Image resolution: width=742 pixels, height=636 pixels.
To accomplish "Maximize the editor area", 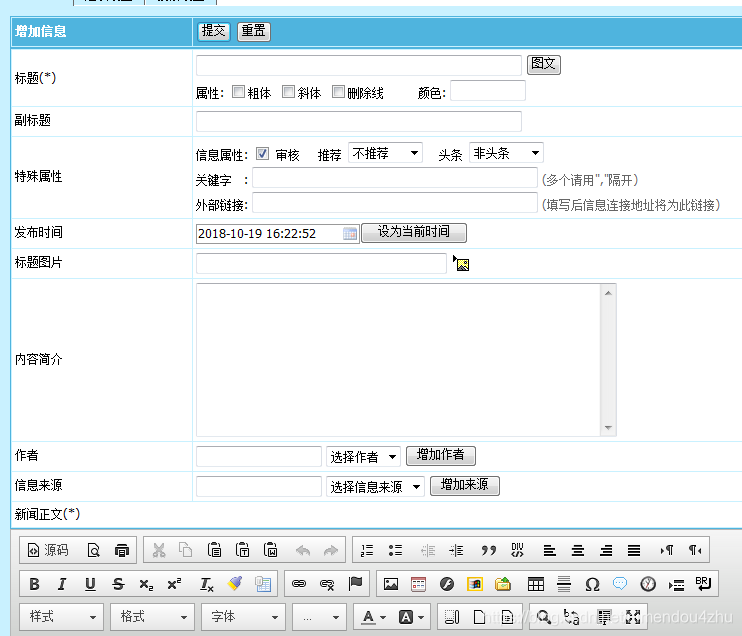I will pyautogui.click(x=633, y=617).
